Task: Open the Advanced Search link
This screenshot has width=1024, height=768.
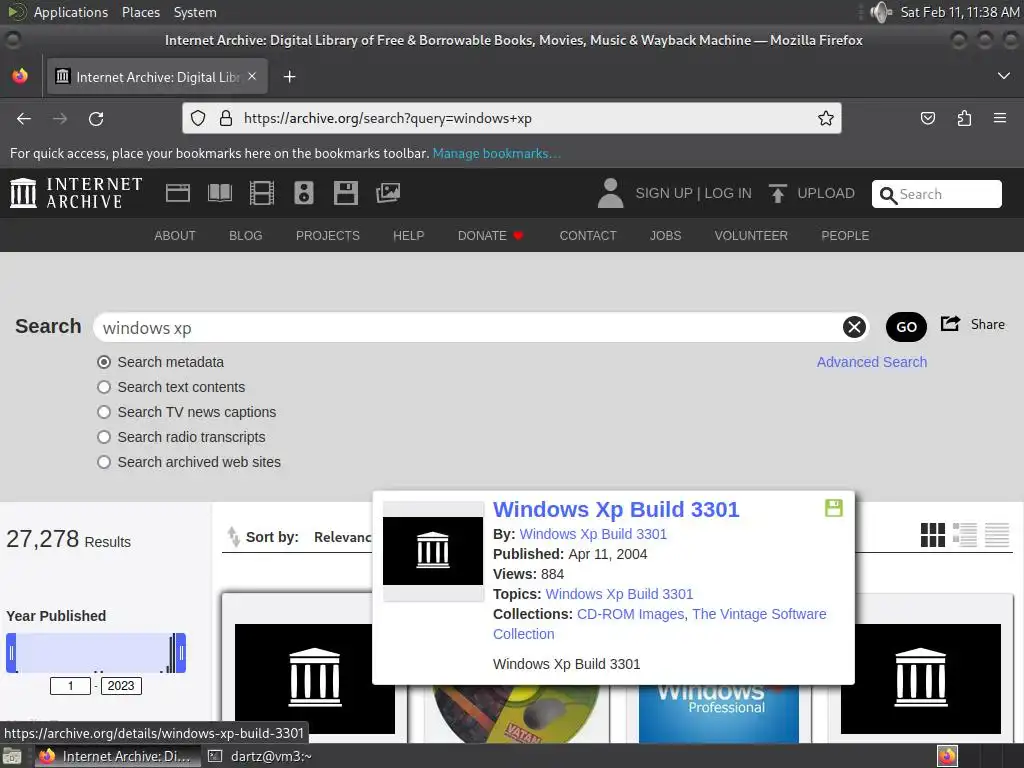Action: pyautogui.click(x=872, y=362)
